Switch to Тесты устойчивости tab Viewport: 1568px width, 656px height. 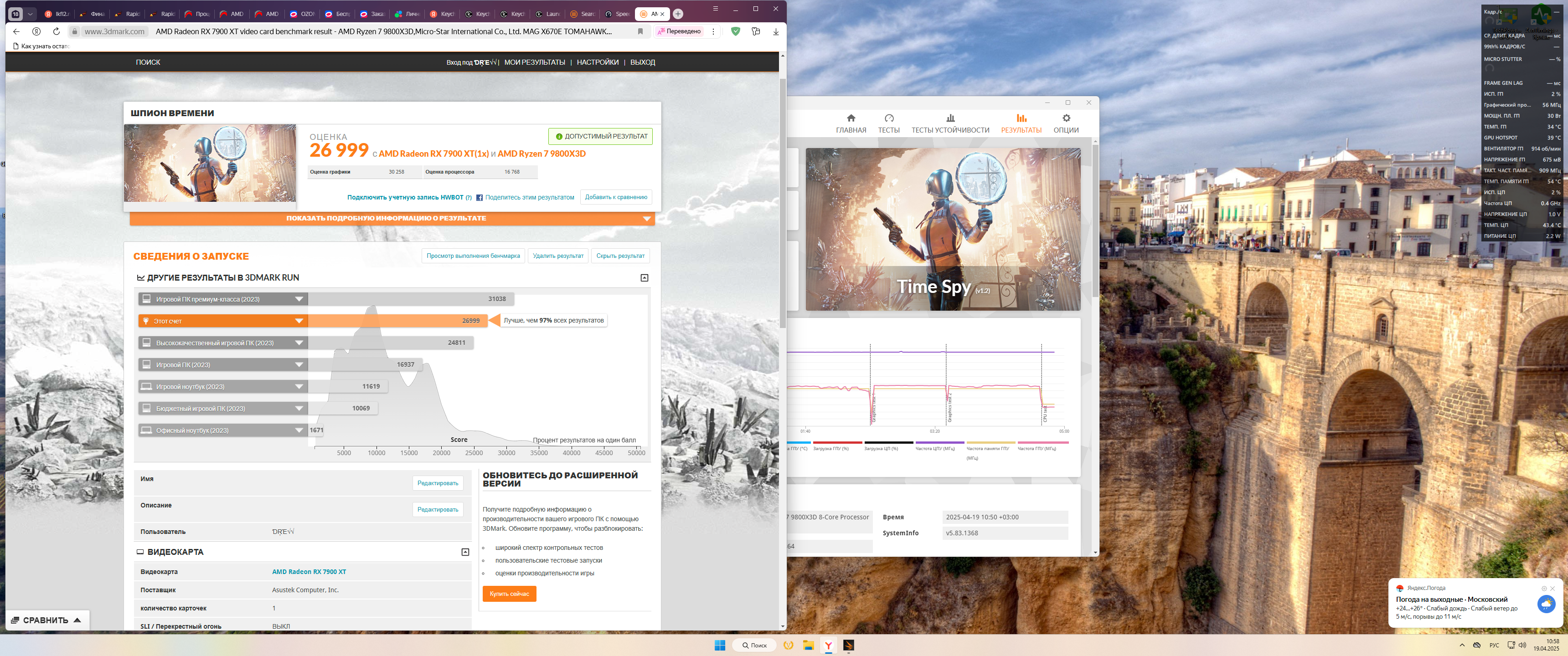[949, 123]
